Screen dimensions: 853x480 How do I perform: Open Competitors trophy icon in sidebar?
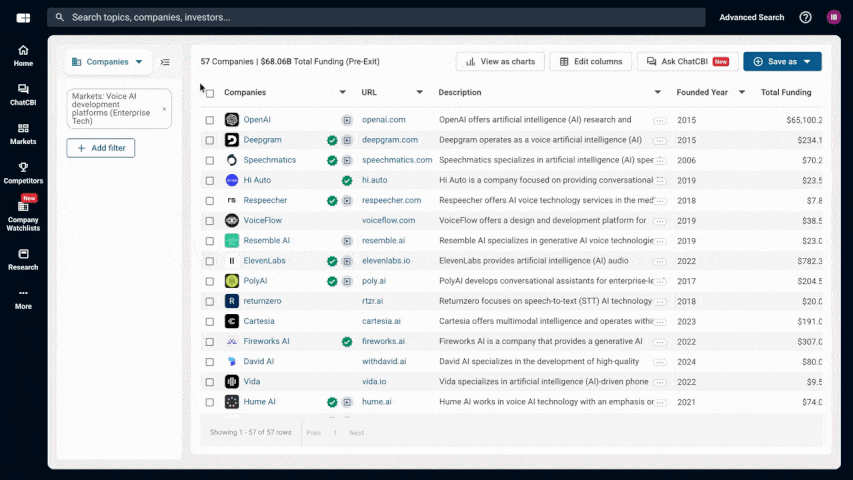pyautogui.click(x=23, y=172)
